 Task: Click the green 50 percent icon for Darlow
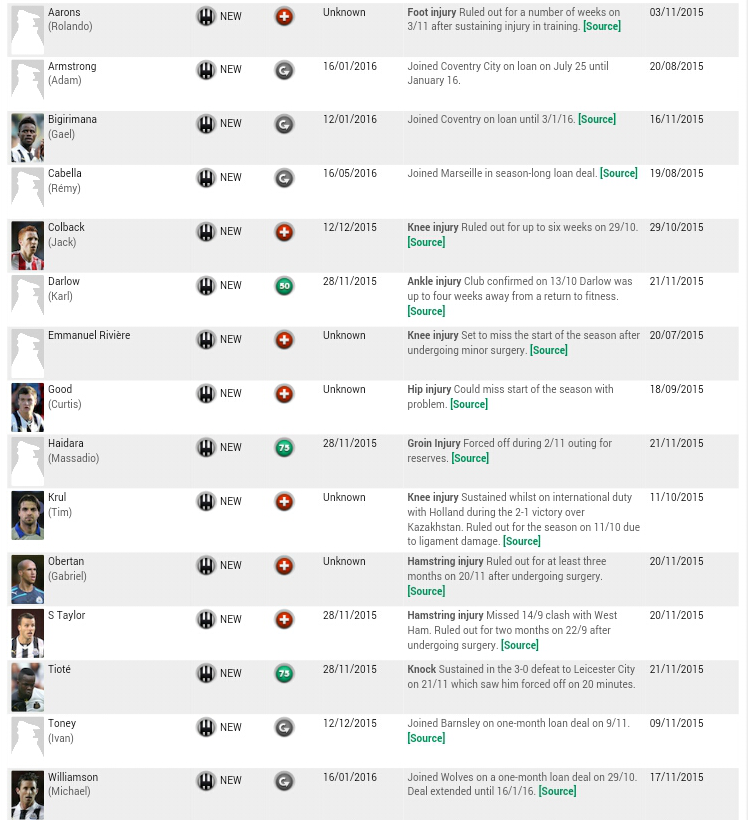coord(284,286)
